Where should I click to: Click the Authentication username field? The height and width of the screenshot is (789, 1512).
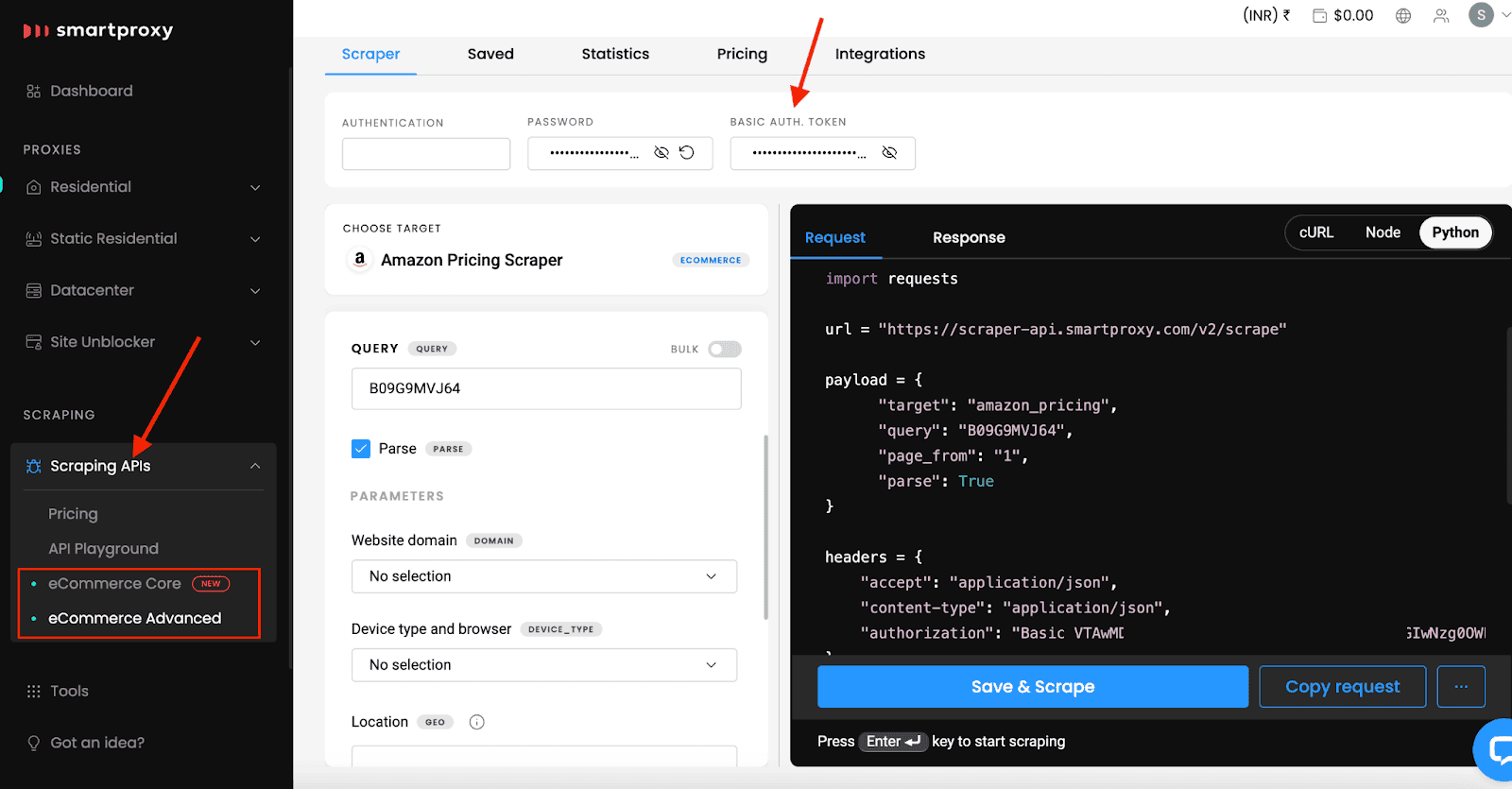pyautogui.click(x=426, y=153)
